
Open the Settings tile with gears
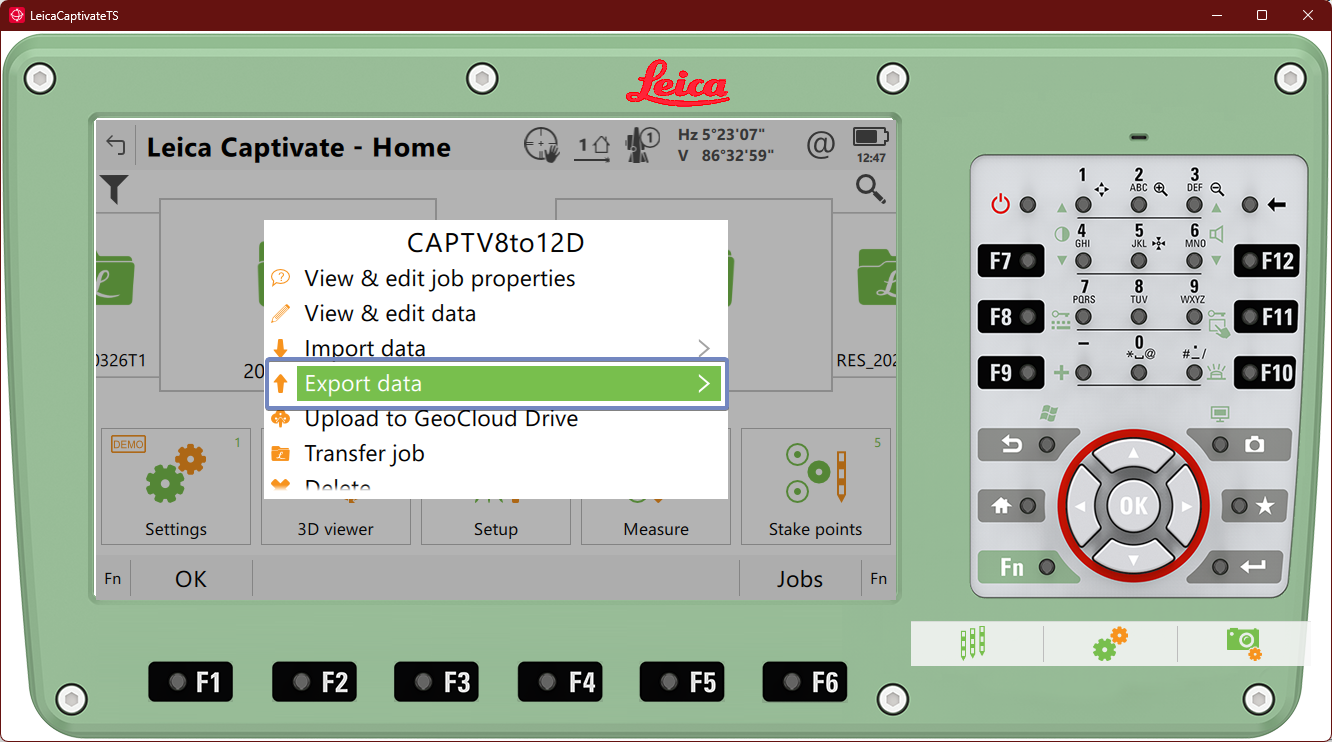[x=176, y=487]
